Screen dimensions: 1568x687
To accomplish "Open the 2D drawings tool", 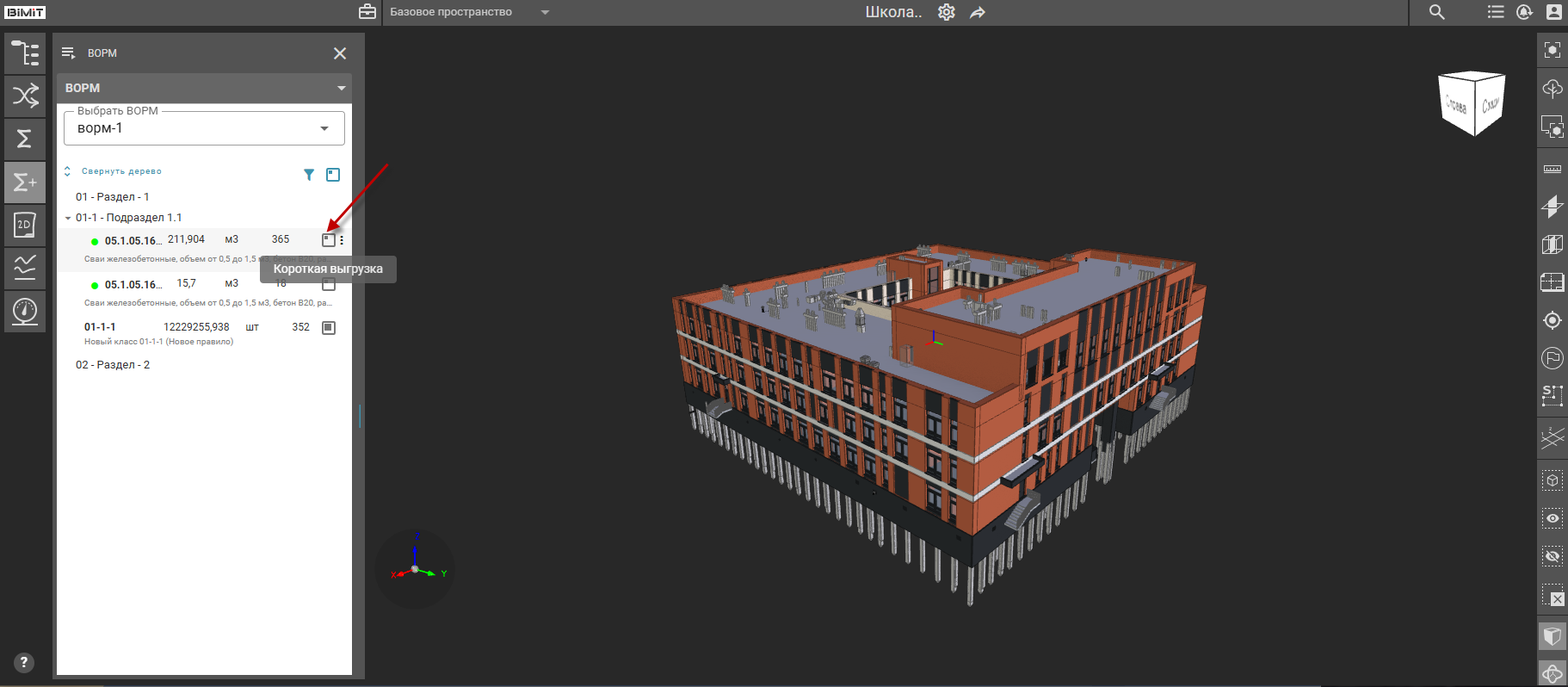I will (25, 226).
